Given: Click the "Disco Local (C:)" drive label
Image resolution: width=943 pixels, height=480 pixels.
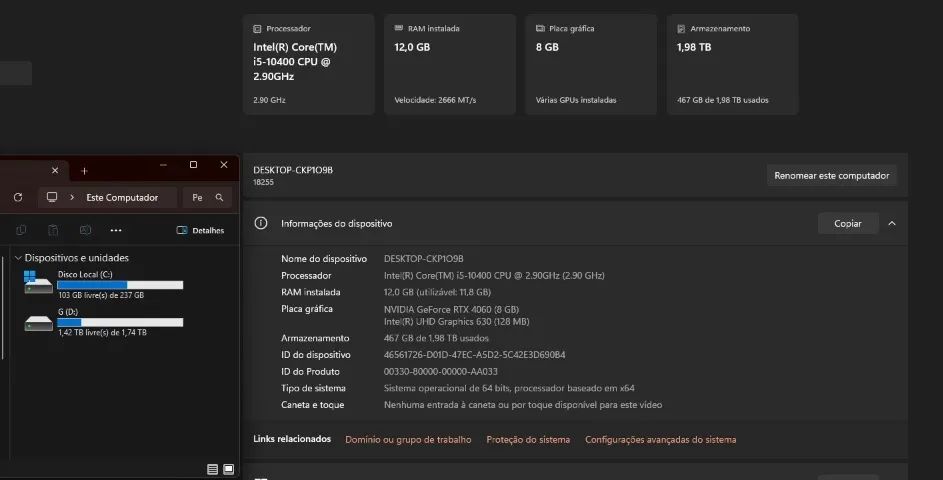Looking at the screenshot, I should 85,274.
